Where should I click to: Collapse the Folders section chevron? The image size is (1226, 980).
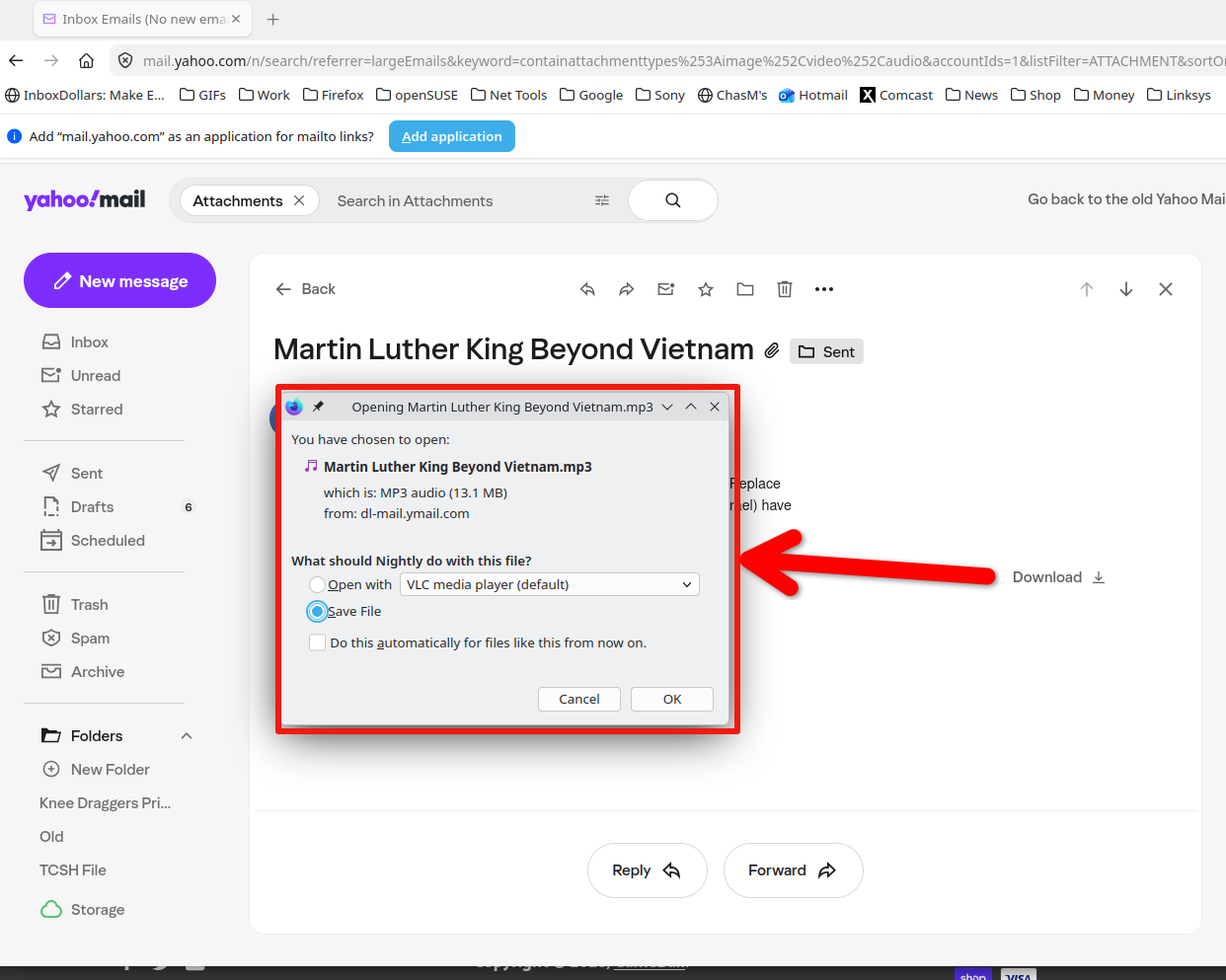pos(187,736)
